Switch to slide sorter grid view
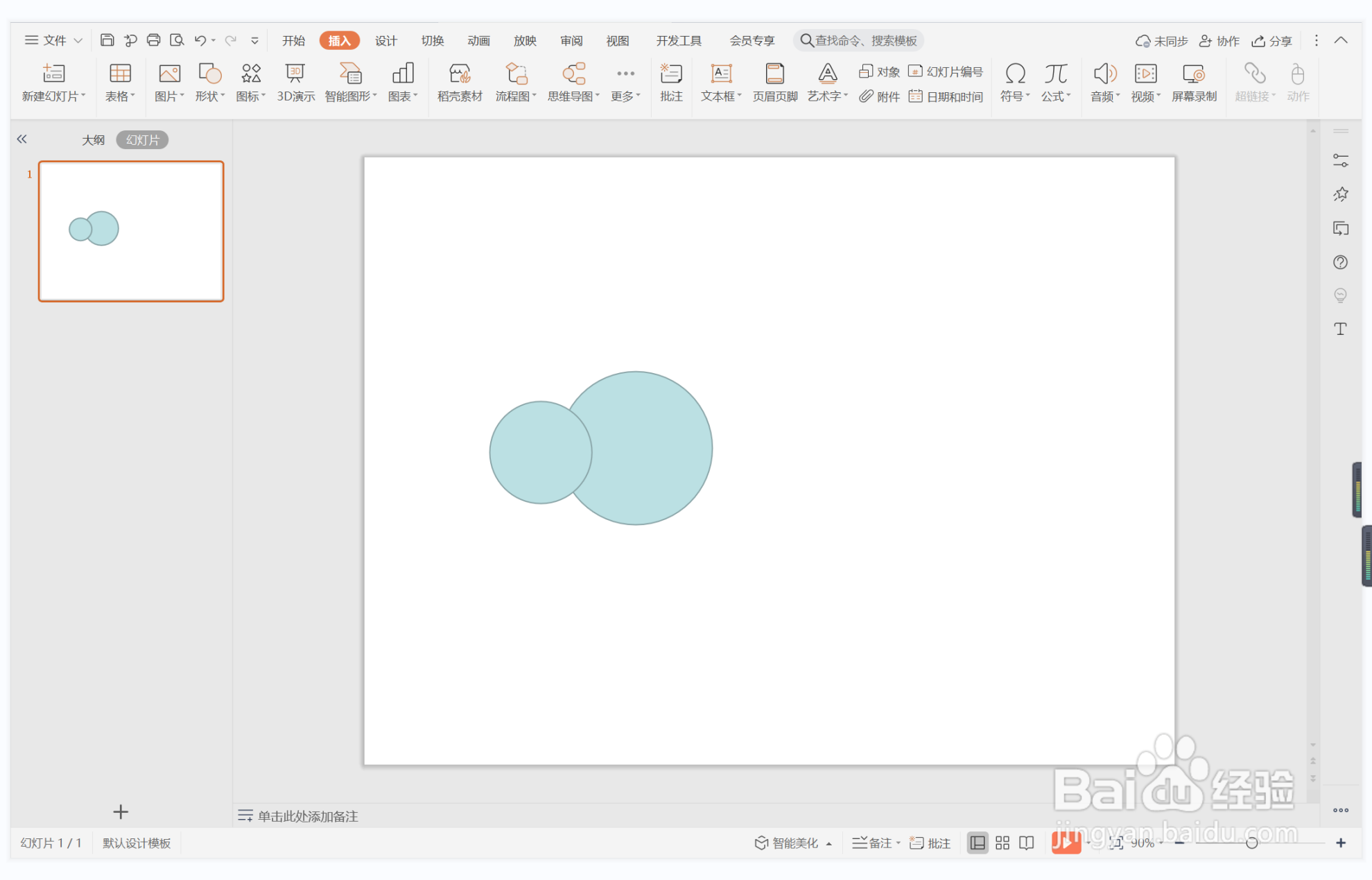Image resolution: width=1372 pixels, height=880 pixels. [1002, 843]
